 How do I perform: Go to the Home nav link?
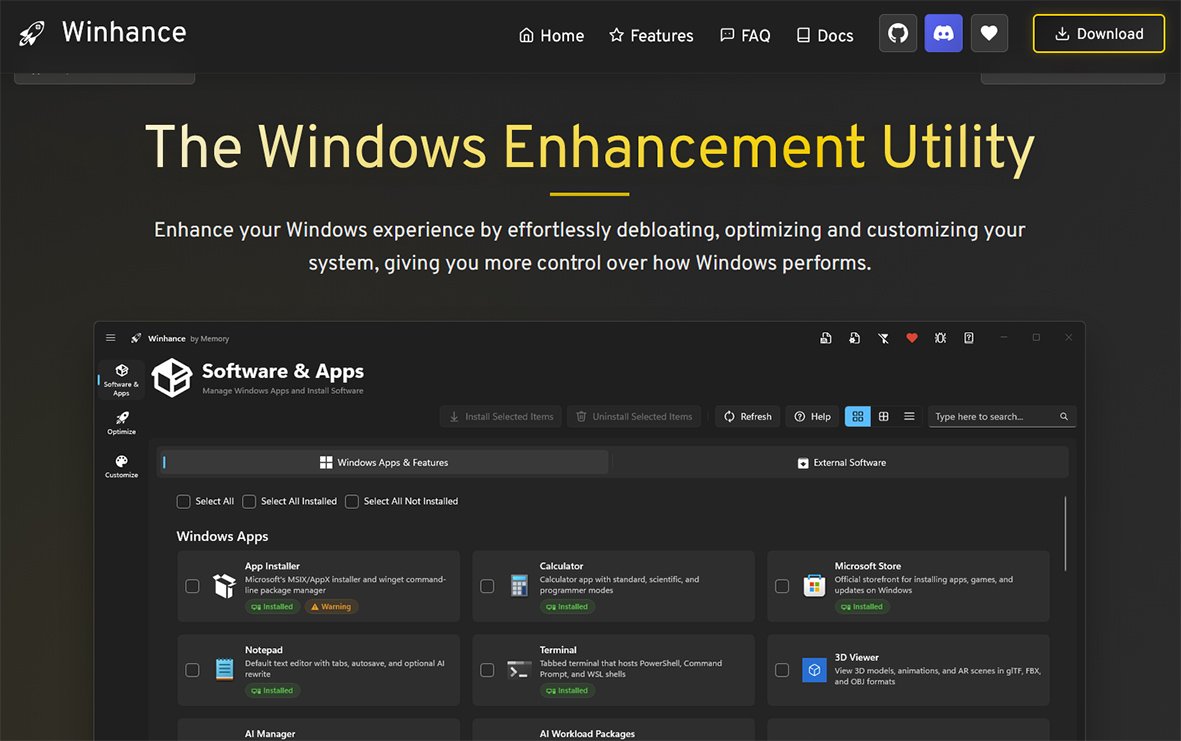click(x=551, y=35)
